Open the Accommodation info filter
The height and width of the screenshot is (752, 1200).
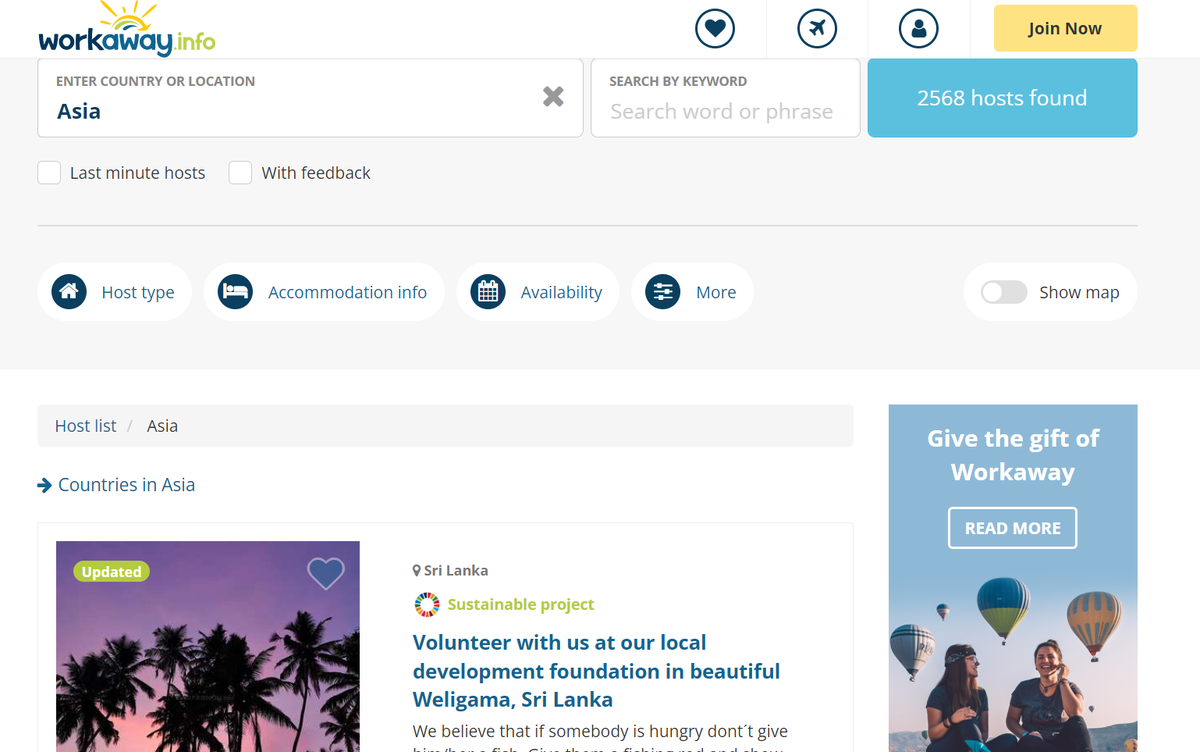click(x=324, y=292)
